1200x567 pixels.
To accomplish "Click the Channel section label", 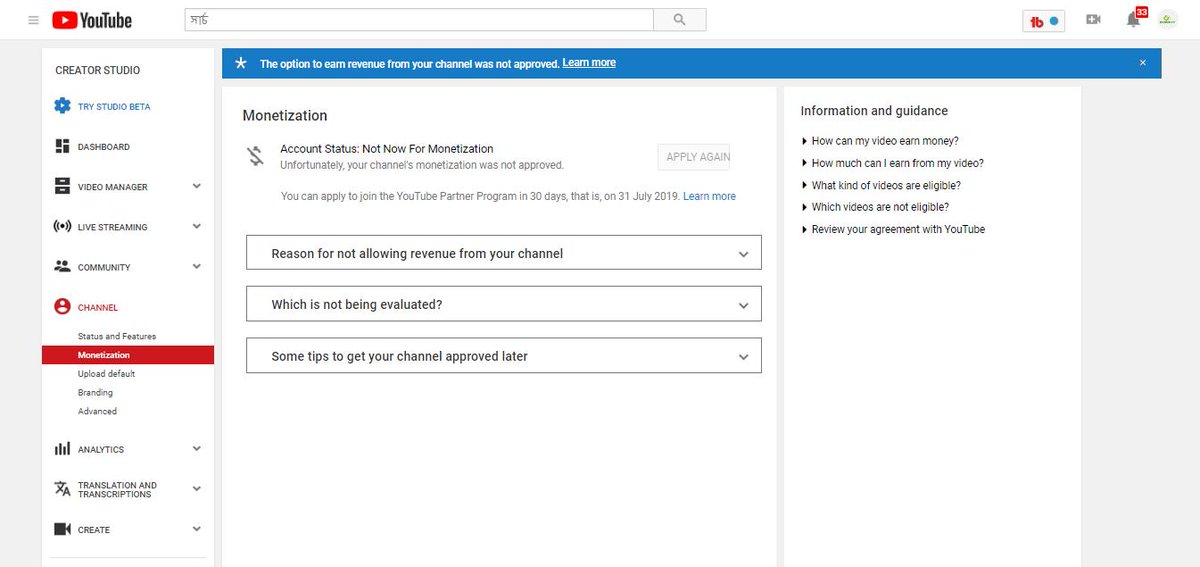I will pyautogui.click(x=98, y=308).
